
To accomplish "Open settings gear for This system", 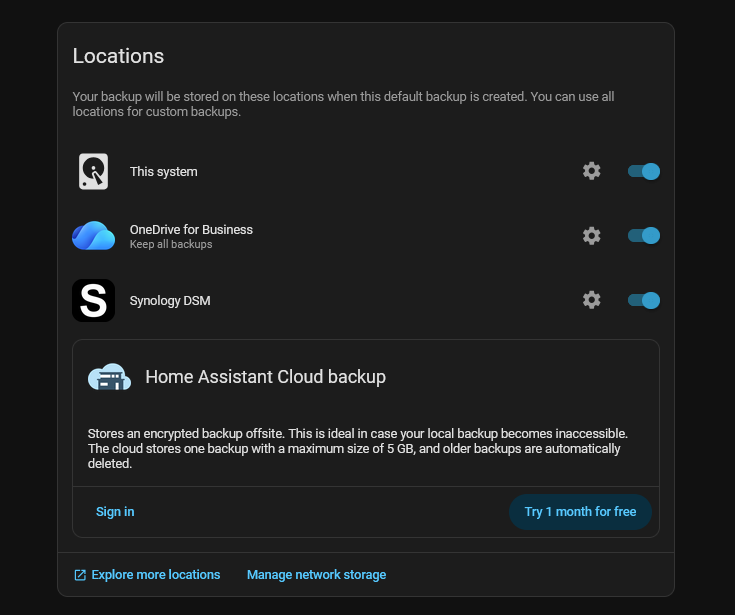I will click(x=592, y=171).
